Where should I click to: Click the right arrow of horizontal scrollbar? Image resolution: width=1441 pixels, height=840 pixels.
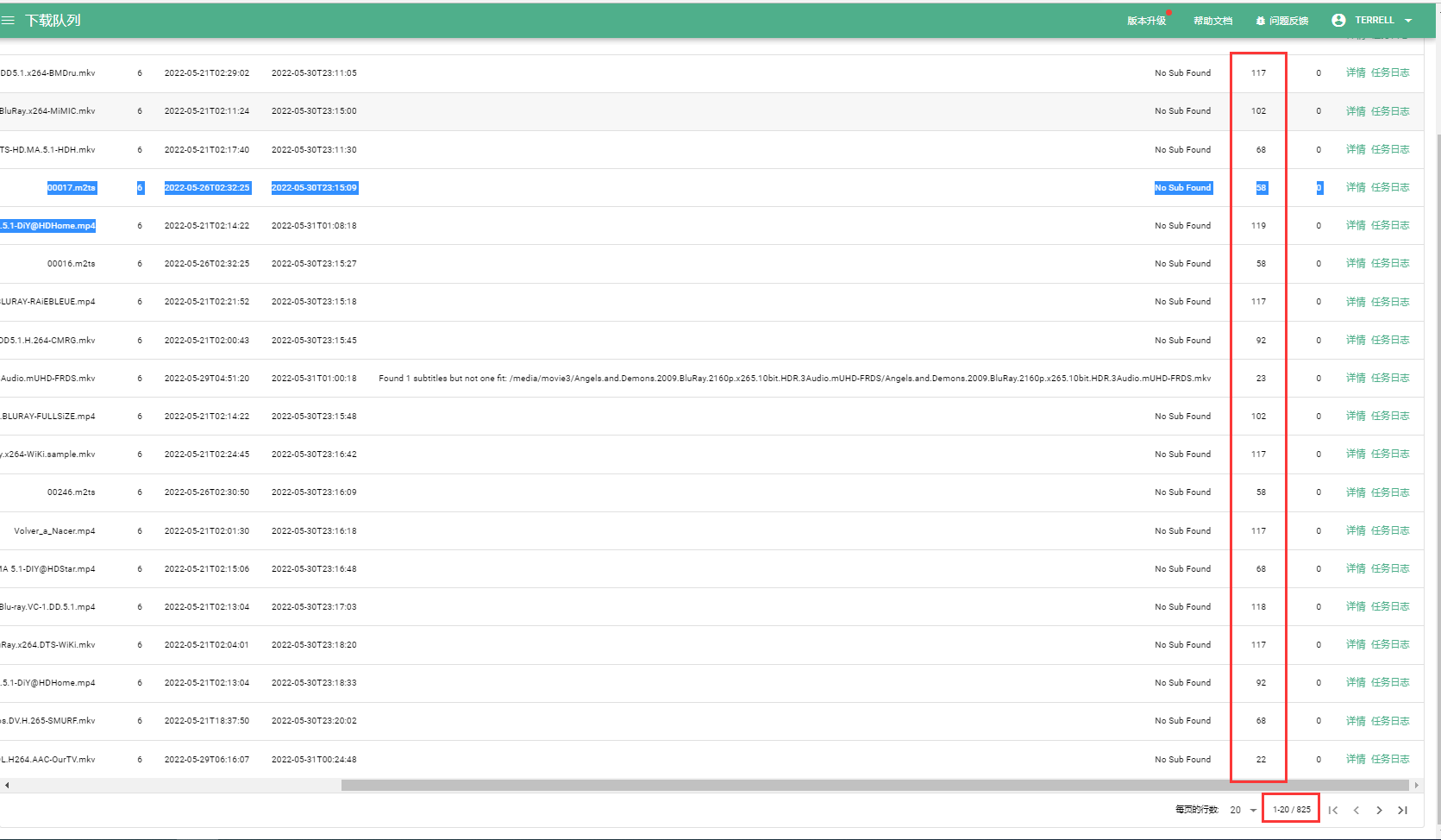(x=1416, y=785)
